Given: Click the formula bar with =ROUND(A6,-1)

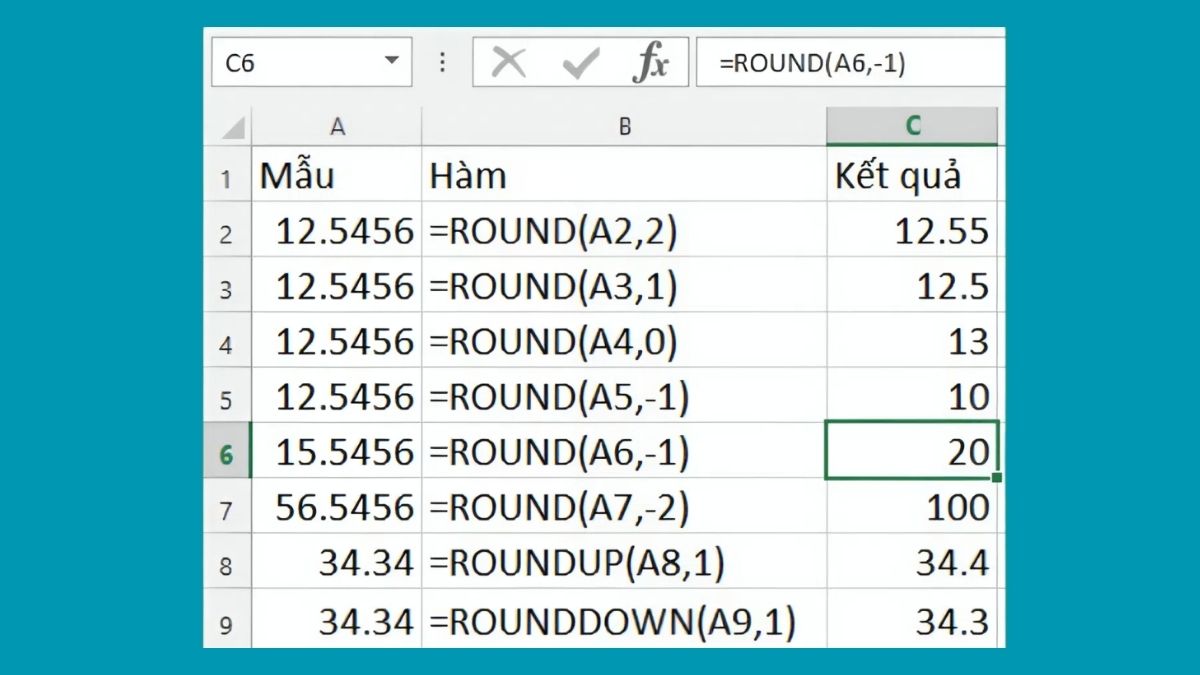Looking at the screenshot, I should 851,62.
